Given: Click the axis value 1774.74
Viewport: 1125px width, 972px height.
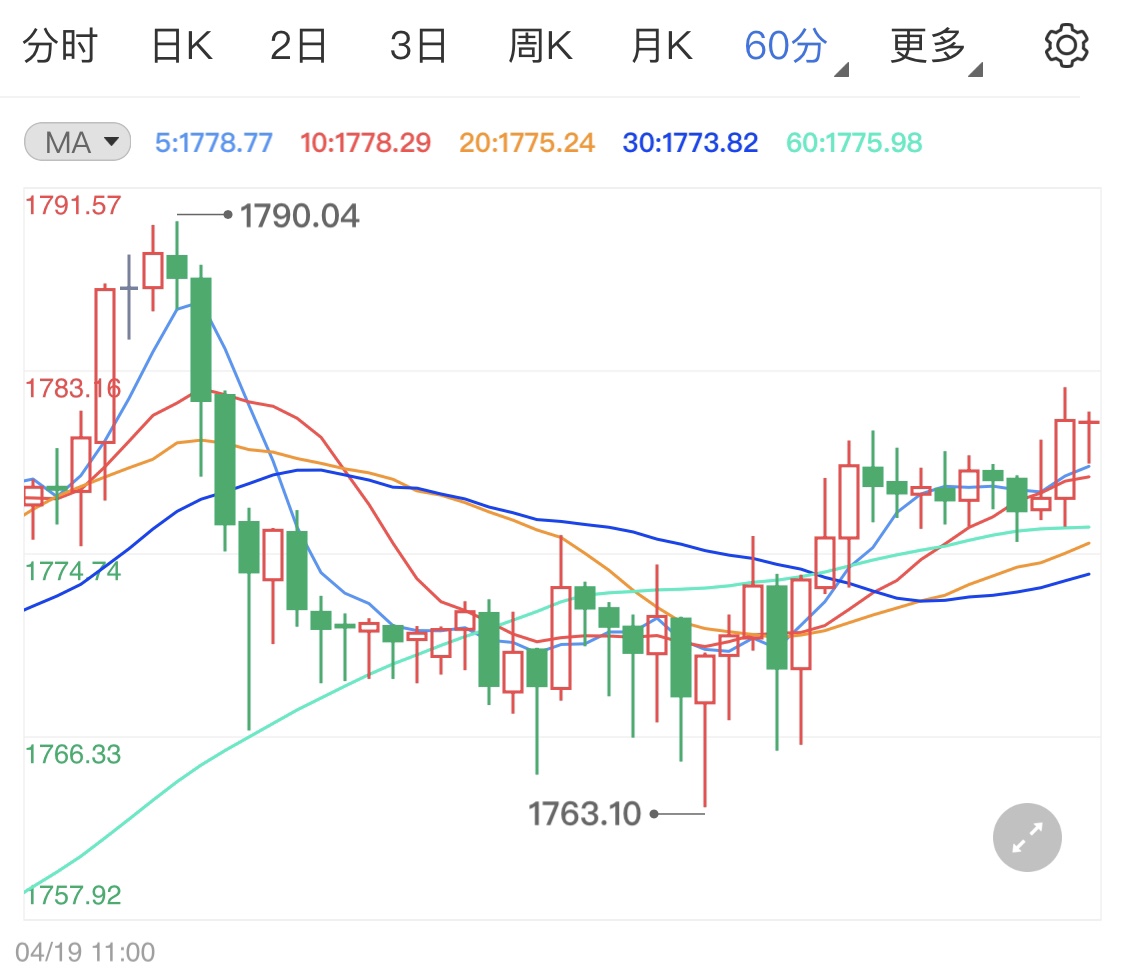Looking at the screenshot, I should click(x=73, y=572).
